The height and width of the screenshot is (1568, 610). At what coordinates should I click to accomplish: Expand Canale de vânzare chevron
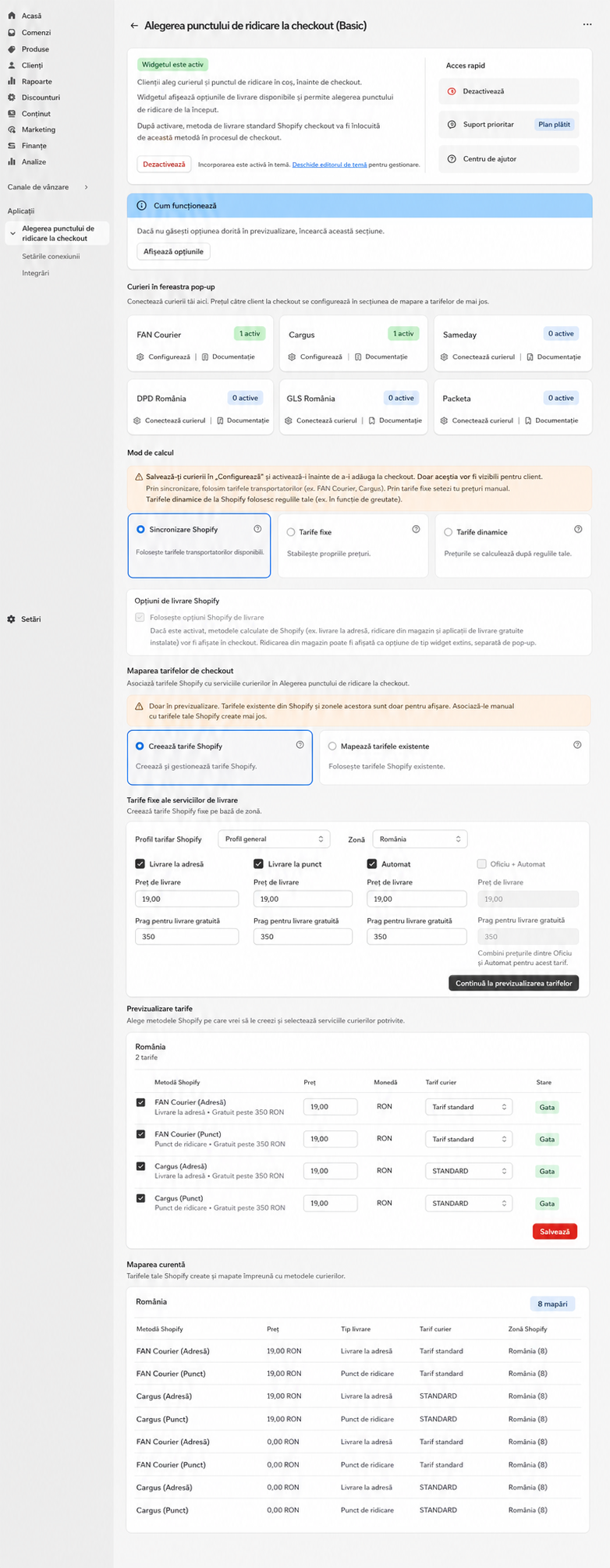(86, 187)
